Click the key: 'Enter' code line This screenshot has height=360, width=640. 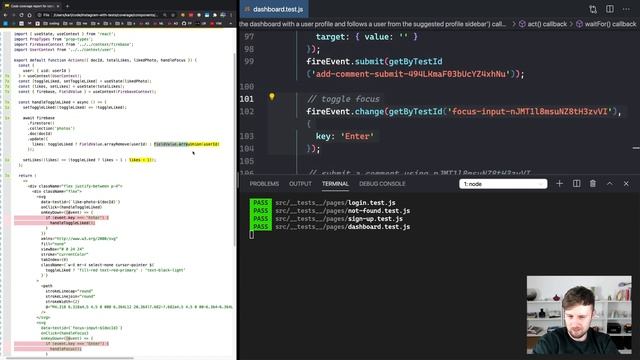344,136
